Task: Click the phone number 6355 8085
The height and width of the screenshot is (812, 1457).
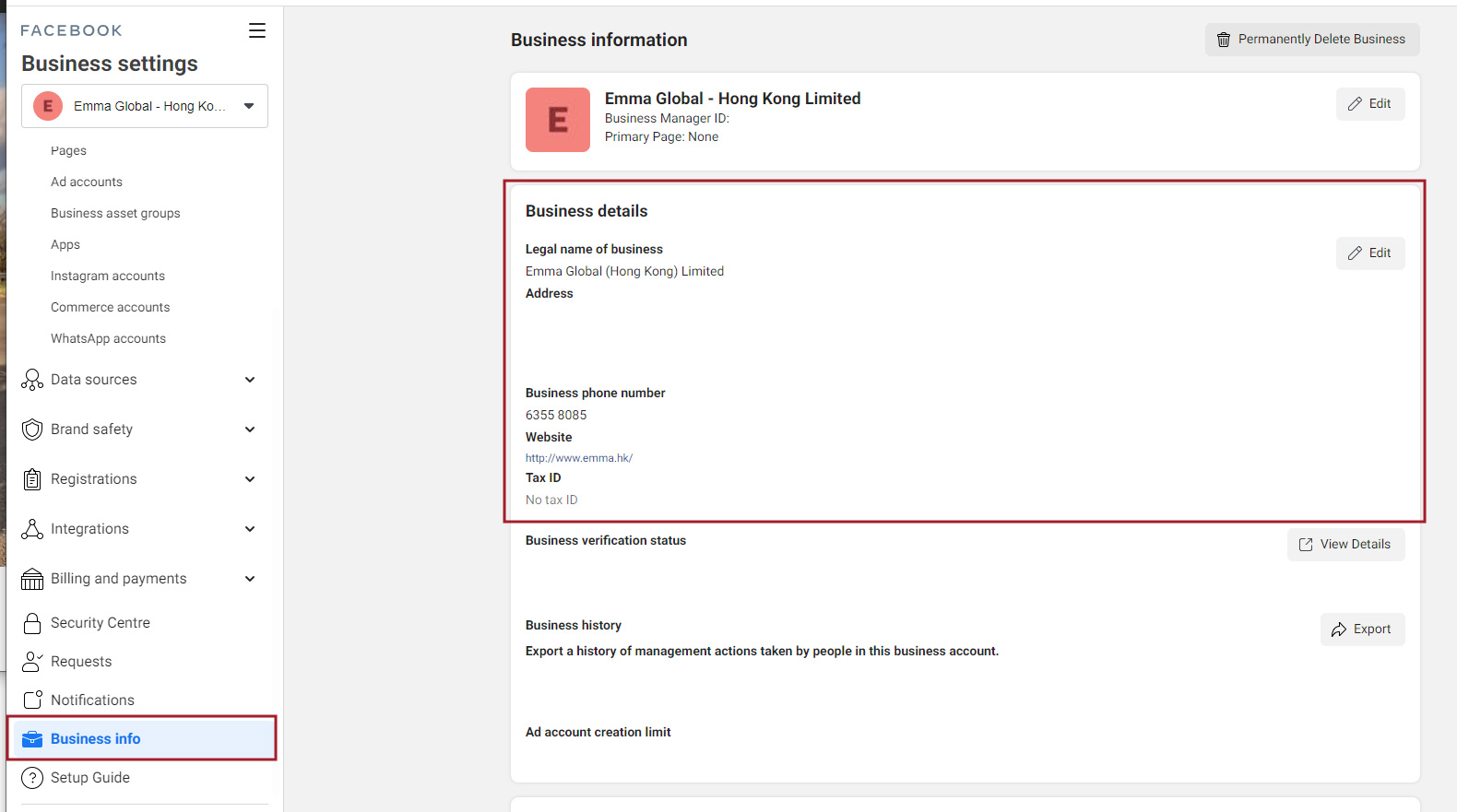Action: (x=556, y=416)
